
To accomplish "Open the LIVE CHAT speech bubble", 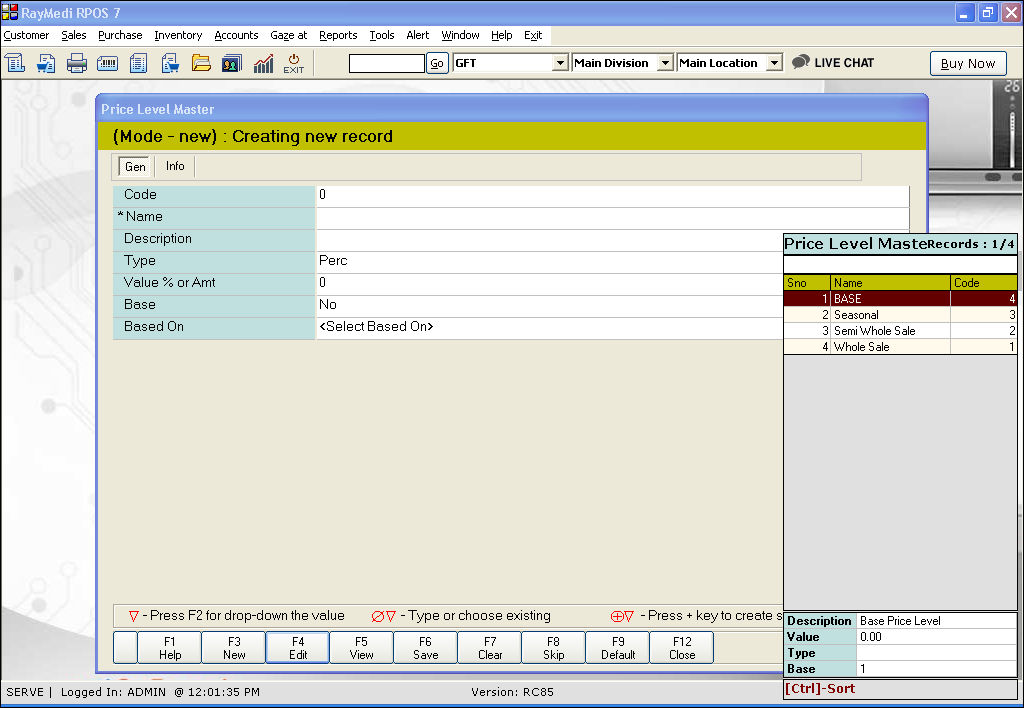I will [x=801, y=62].
